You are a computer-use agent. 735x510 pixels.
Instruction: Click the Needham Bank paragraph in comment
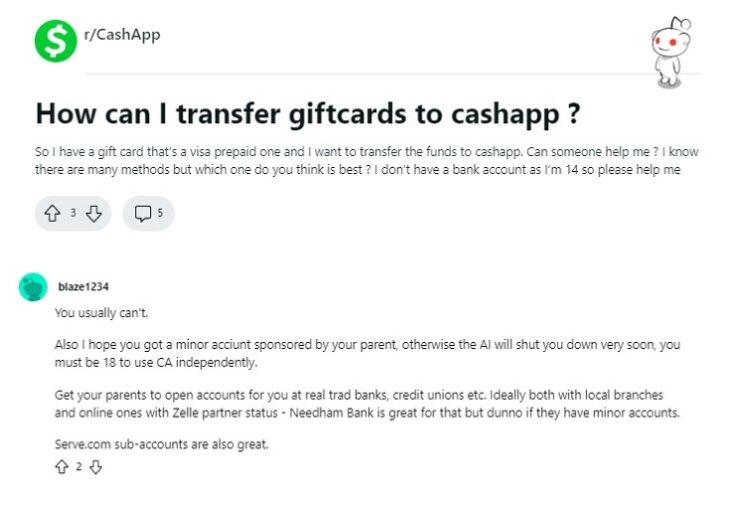click(x=367, y=404)
